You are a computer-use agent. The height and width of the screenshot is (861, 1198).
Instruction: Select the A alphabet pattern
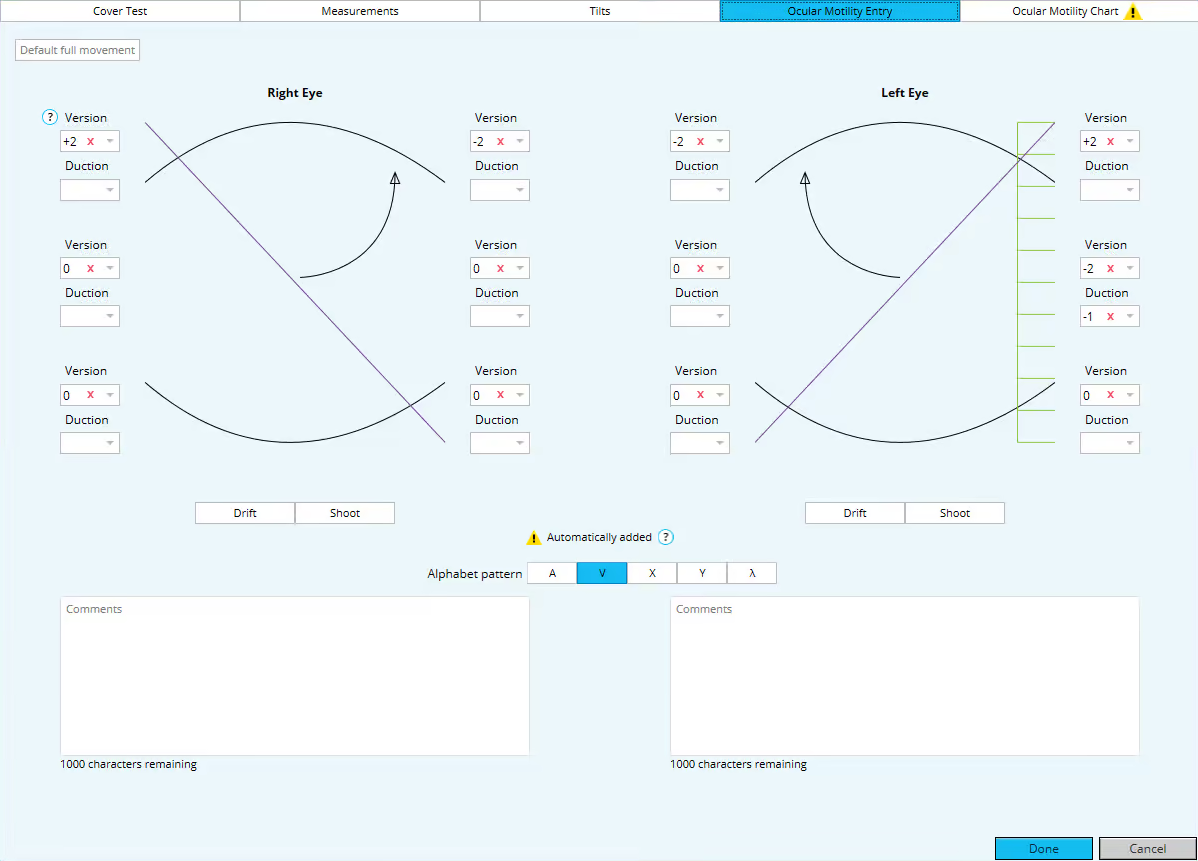coord(552,573)
